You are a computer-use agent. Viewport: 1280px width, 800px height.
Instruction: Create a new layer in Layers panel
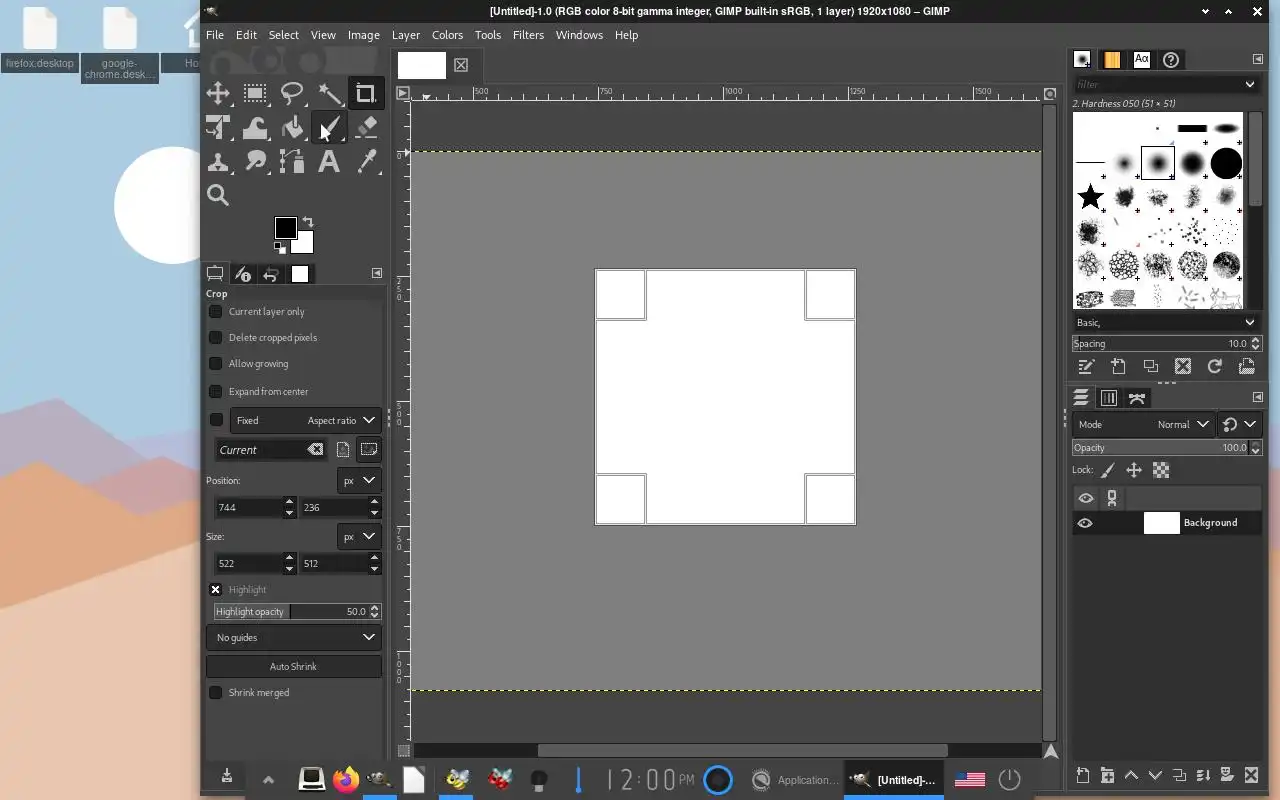1083,775
